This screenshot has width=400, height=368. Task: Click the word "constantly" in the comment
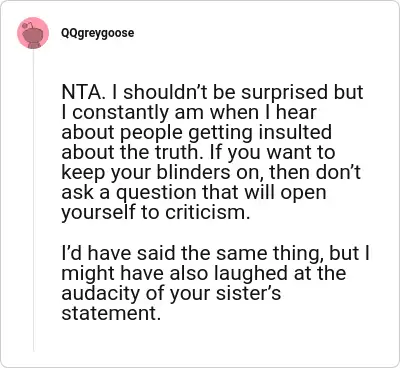tap(120, 112)
